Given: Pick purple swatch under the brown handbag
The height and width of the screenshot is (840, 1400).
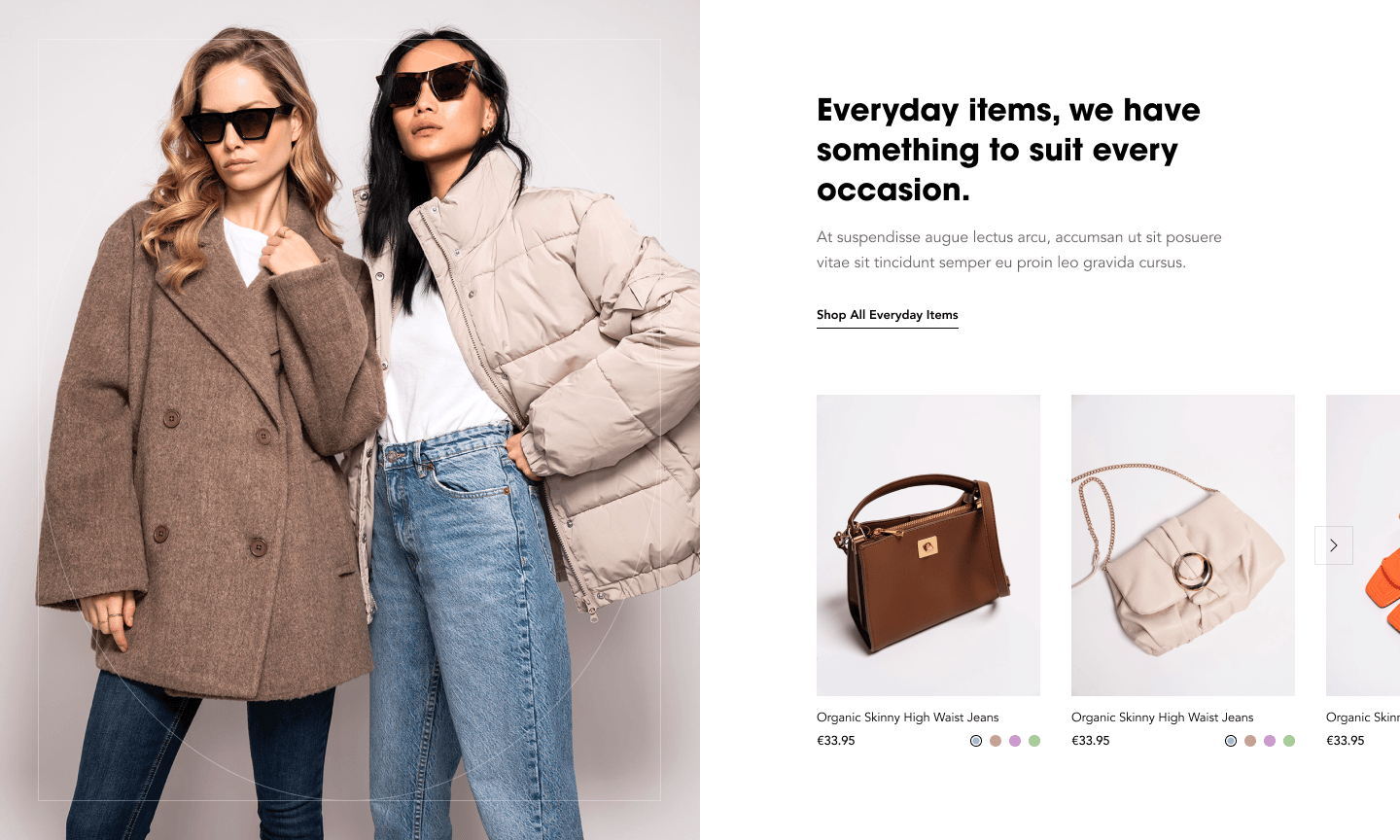Looking at the screenshot, I should point(1015,741).
